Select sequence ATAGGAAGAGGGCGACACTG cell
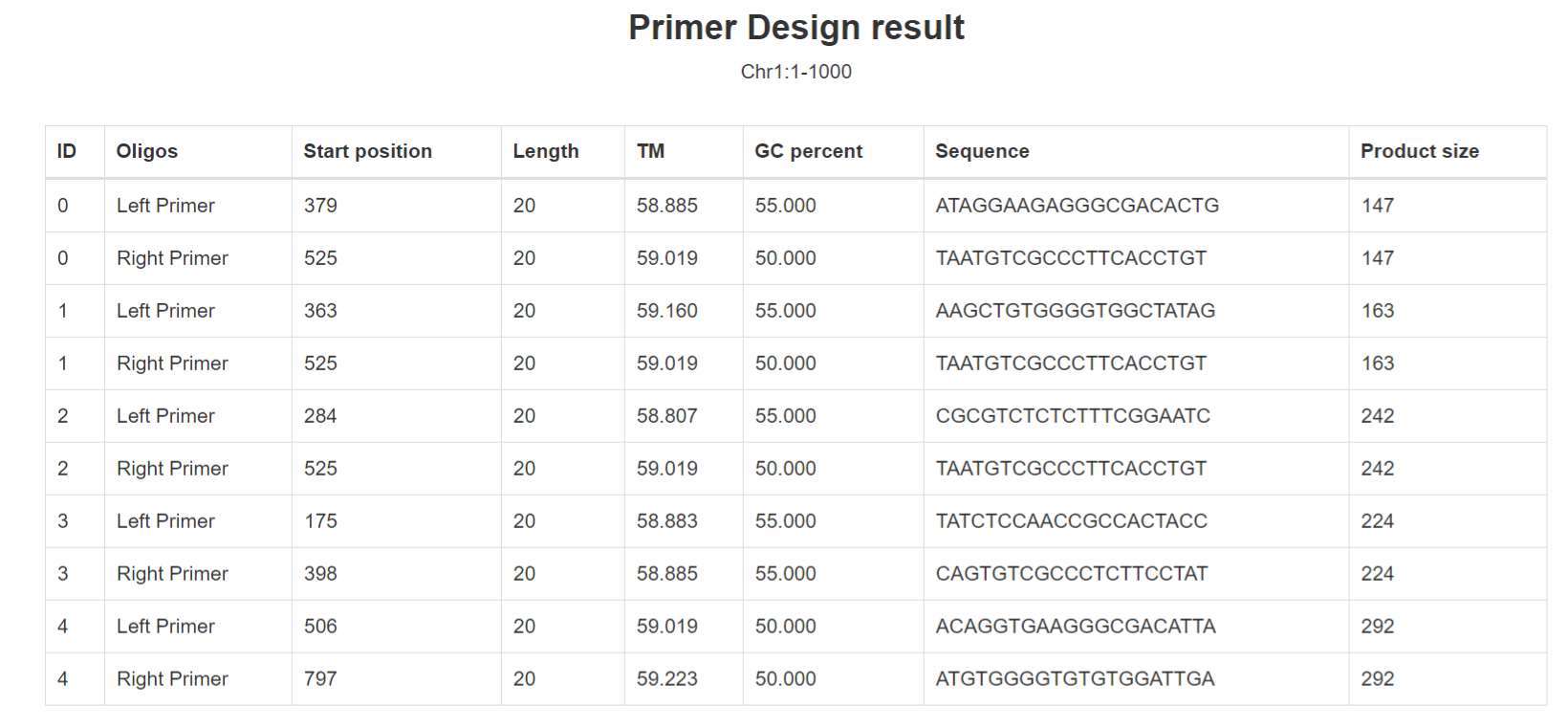 coord(1077,206)
